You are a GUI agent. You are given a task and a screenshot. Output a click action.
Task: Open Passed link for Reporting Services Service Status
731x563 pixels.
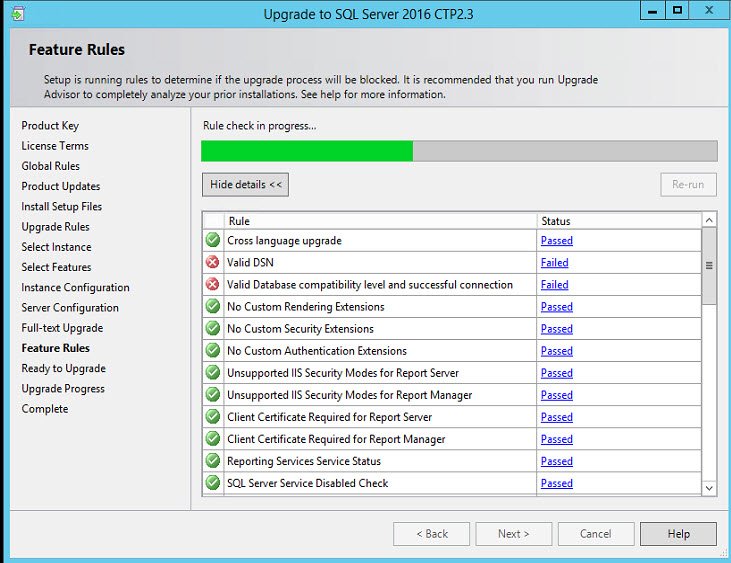point(557,461)
